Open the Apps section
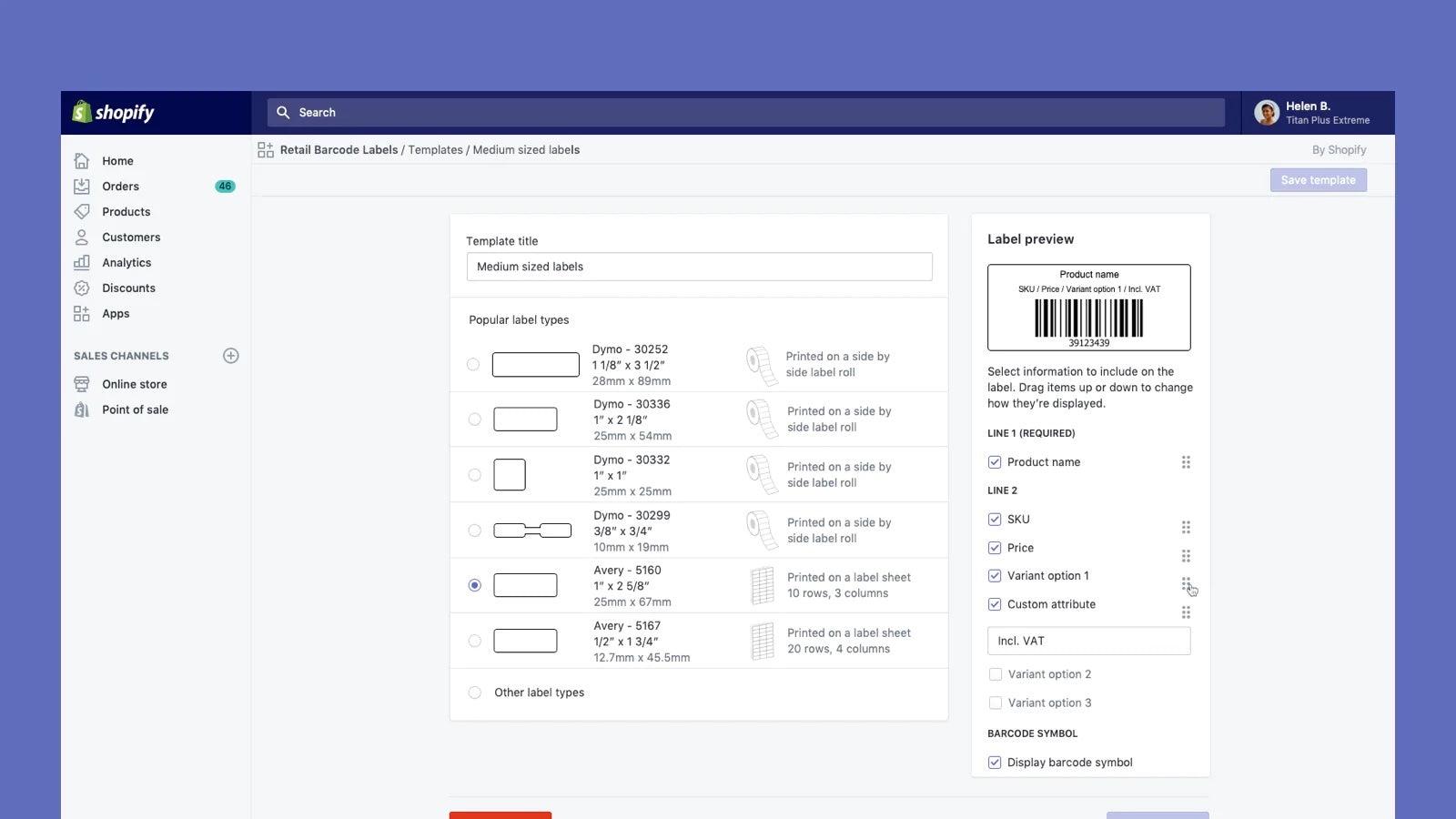Screen dimensions: 1456x819 pos(116,313)
